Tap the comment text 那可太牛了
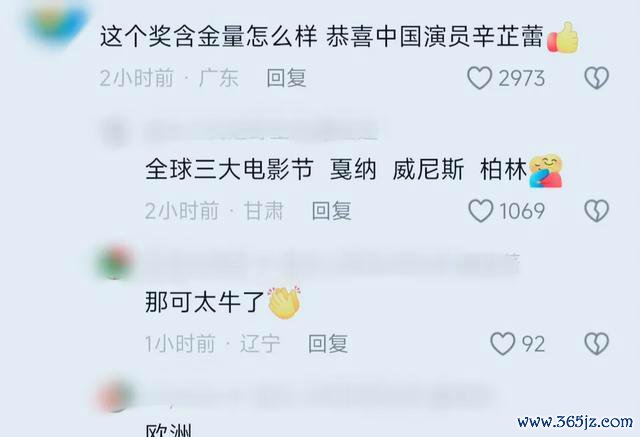The height and width of the screenshot is (437, 640). pyautogui.click(x=204, y=302)
